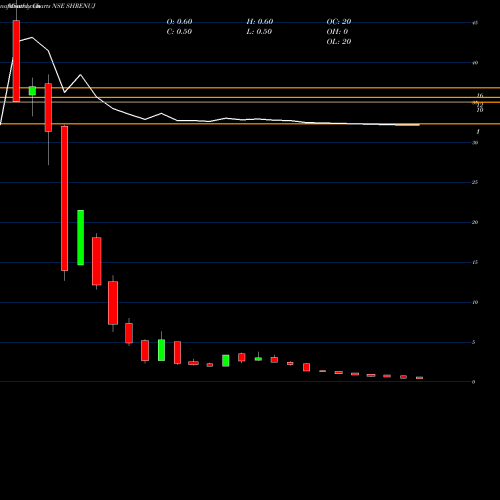Click the "NSE SHRENUJ" chart title
The width and height of the screenshot is (500, 500).
tap(74, 6)
